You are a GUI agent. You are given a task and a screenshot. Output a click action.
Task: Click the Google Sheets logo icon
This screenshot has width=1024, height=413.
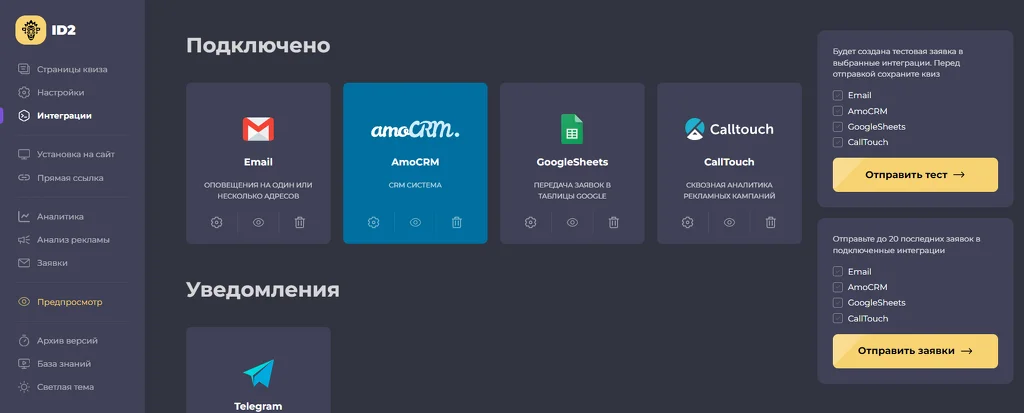pyautogui.click(x=571, y=129)
